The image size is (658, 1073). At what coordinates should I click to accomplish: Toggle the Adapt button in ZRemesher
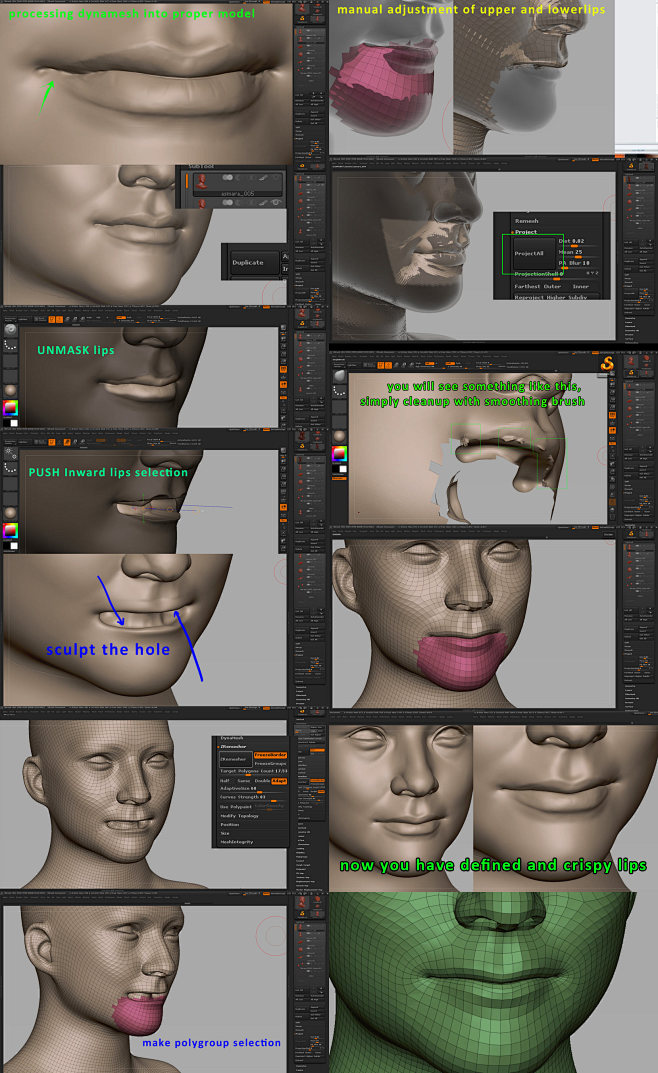point(279,781)
